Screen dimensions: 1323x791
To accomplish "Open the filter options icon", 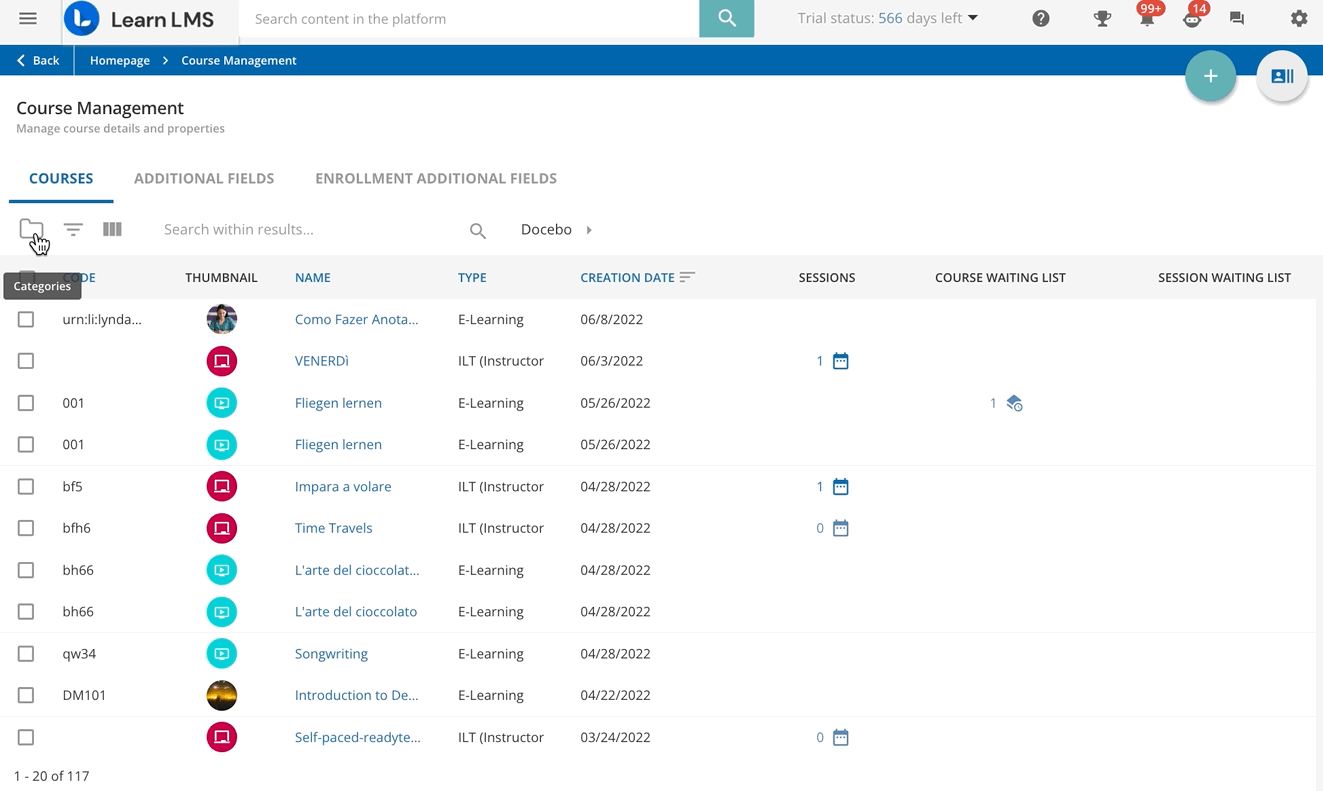I will (x=73, y=230).
